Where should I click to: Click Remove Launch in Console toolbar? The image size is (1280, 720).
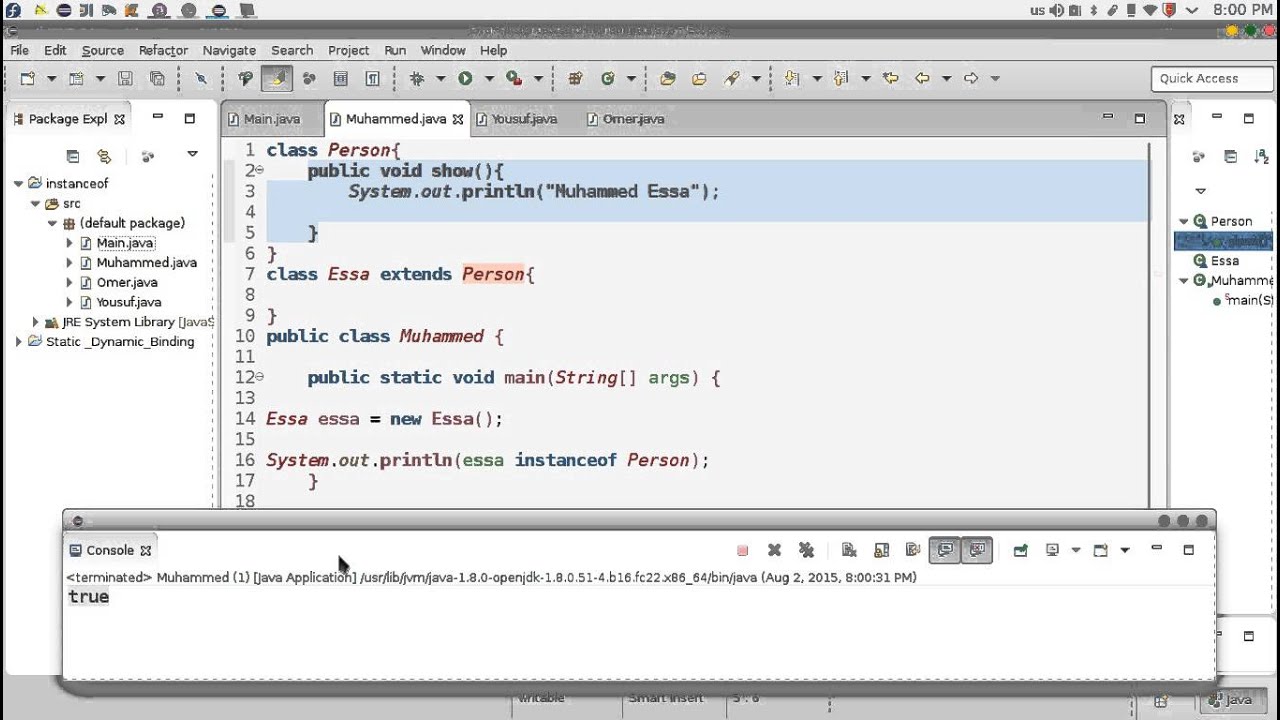[x=774, y=550]
